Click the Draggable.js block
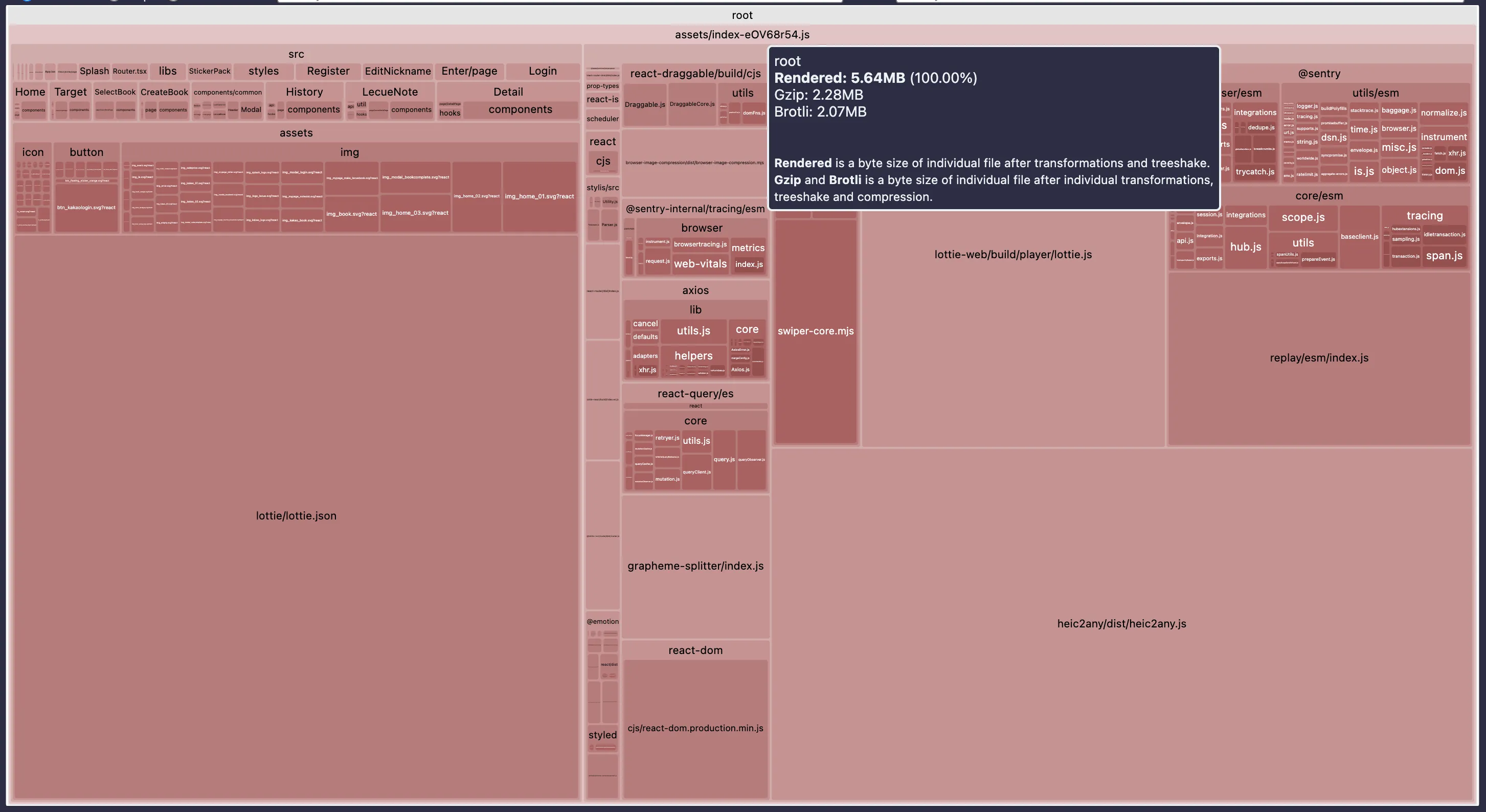Viewport: 1486px width, 812px height. point(645,104)
